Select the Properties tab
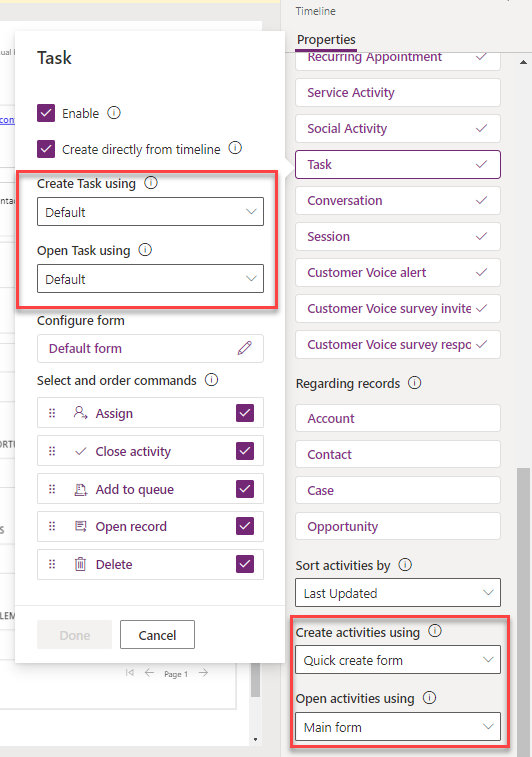532x757 pixels. [x=326, y=40]
